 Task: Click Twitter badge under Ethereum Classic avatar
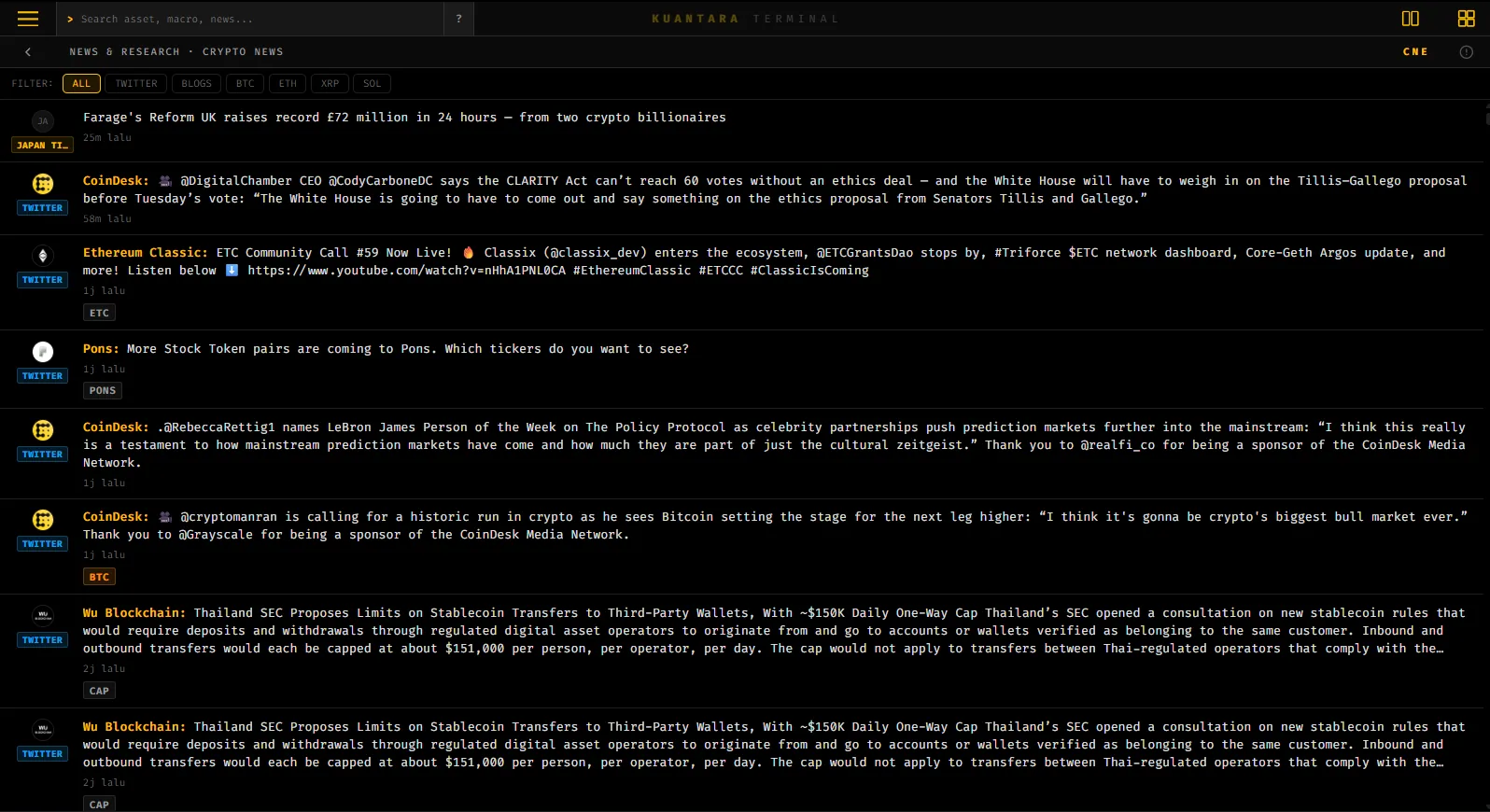[42, 280]
